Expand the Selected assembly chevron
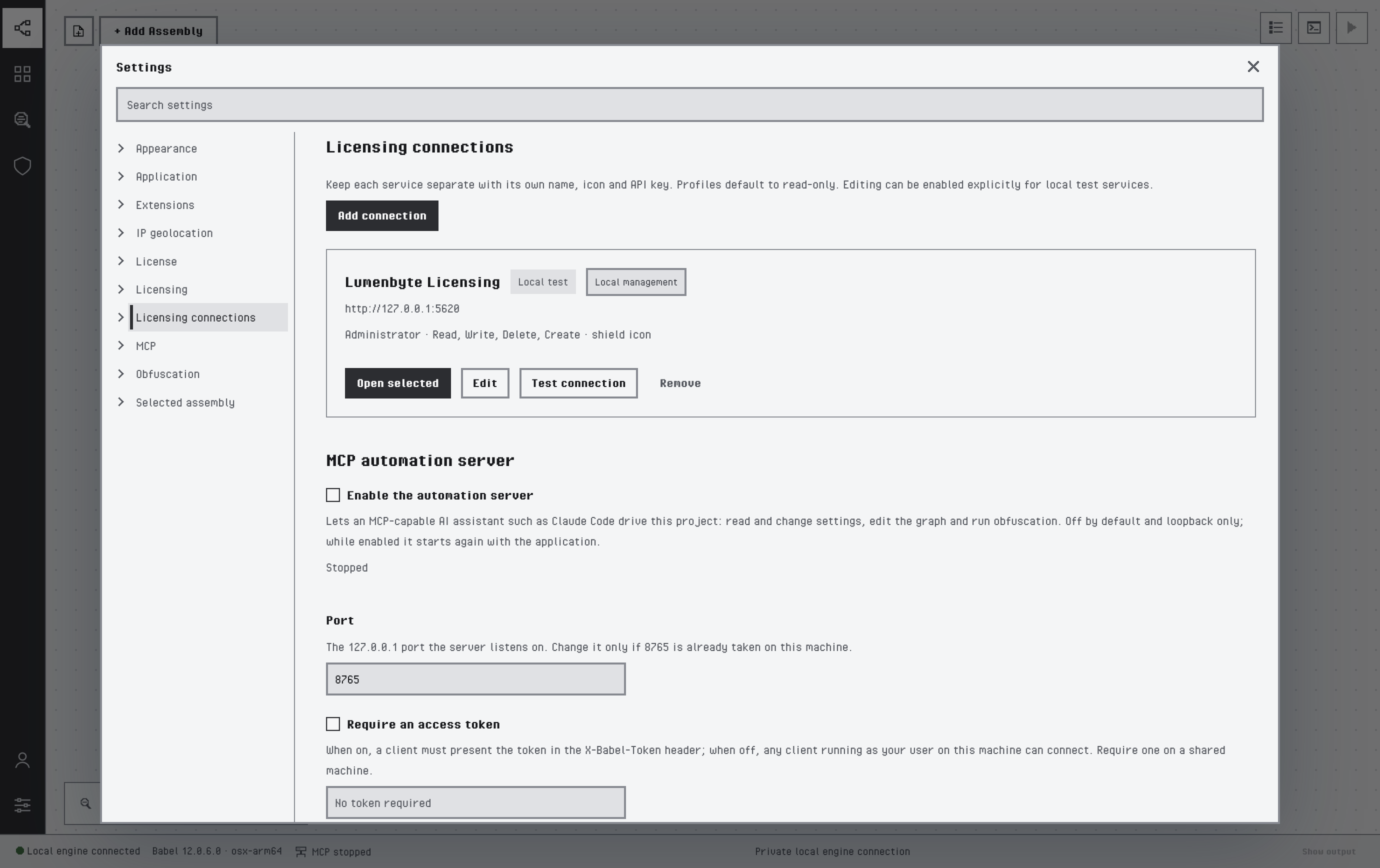 pos(121,402)
